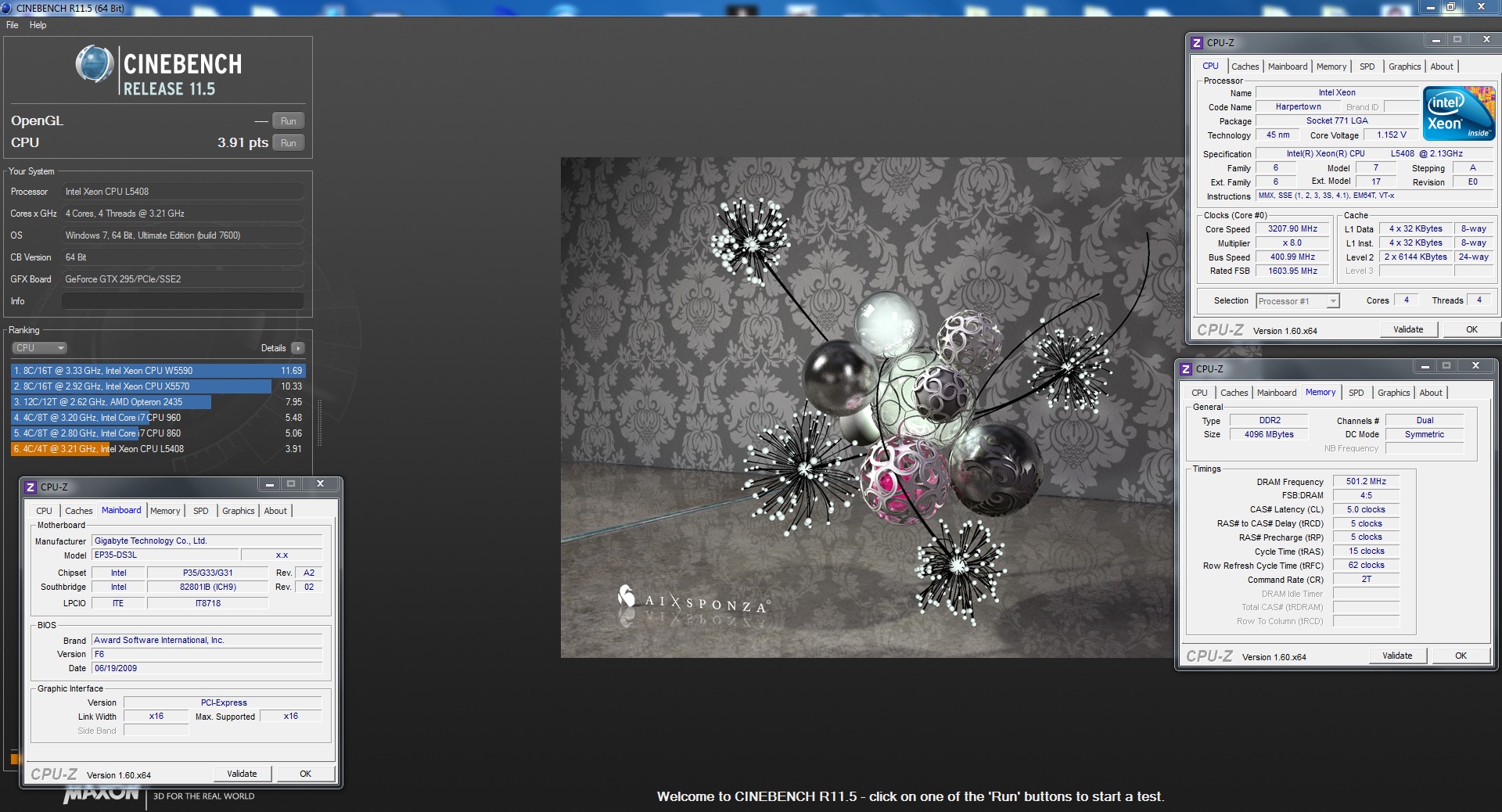Click the Core Speed 3207.90 MHz value
Screen dimensions: 1502x812
point(1292,229)
